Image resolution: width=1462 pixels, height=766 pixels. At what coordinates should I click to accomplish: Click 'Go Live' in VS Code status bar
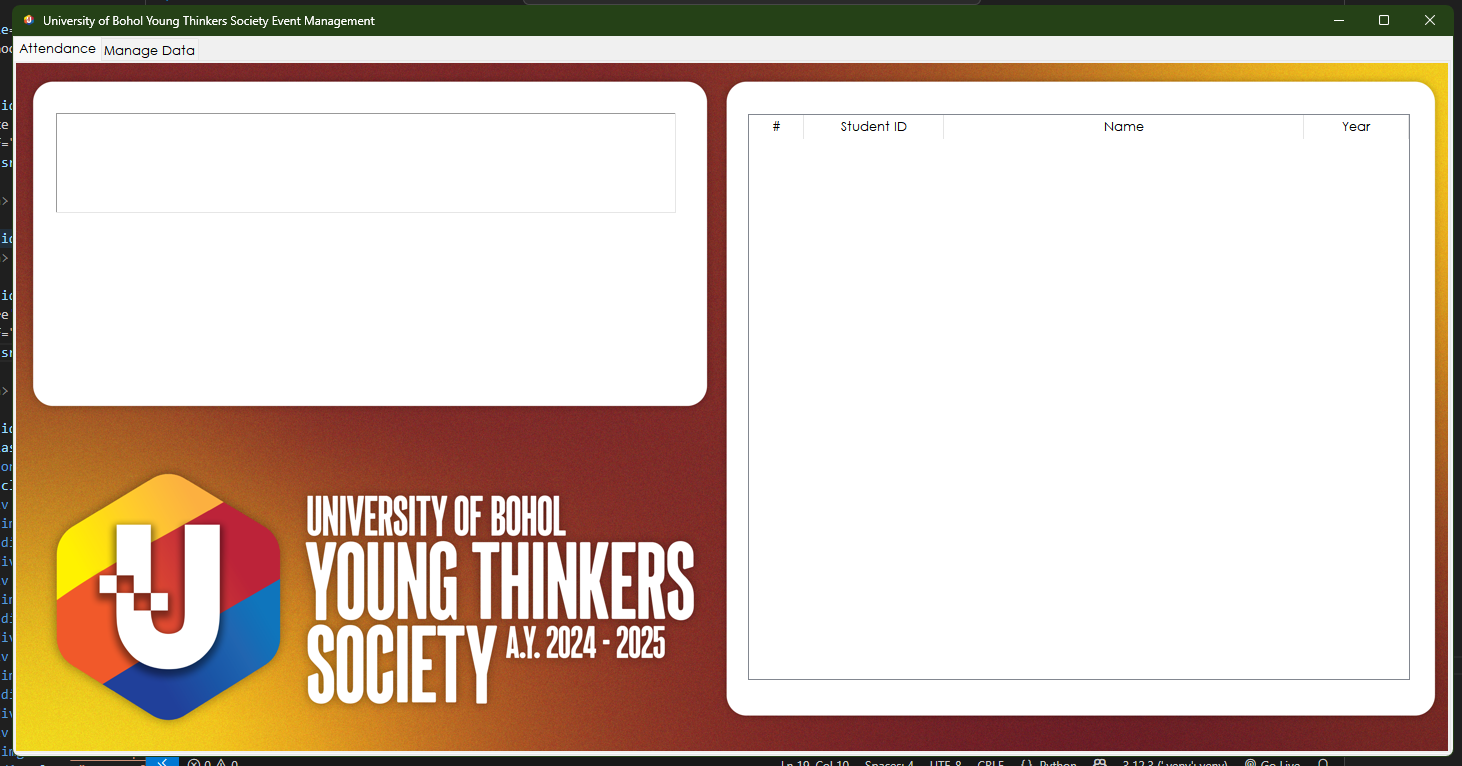pos(1272,763)
